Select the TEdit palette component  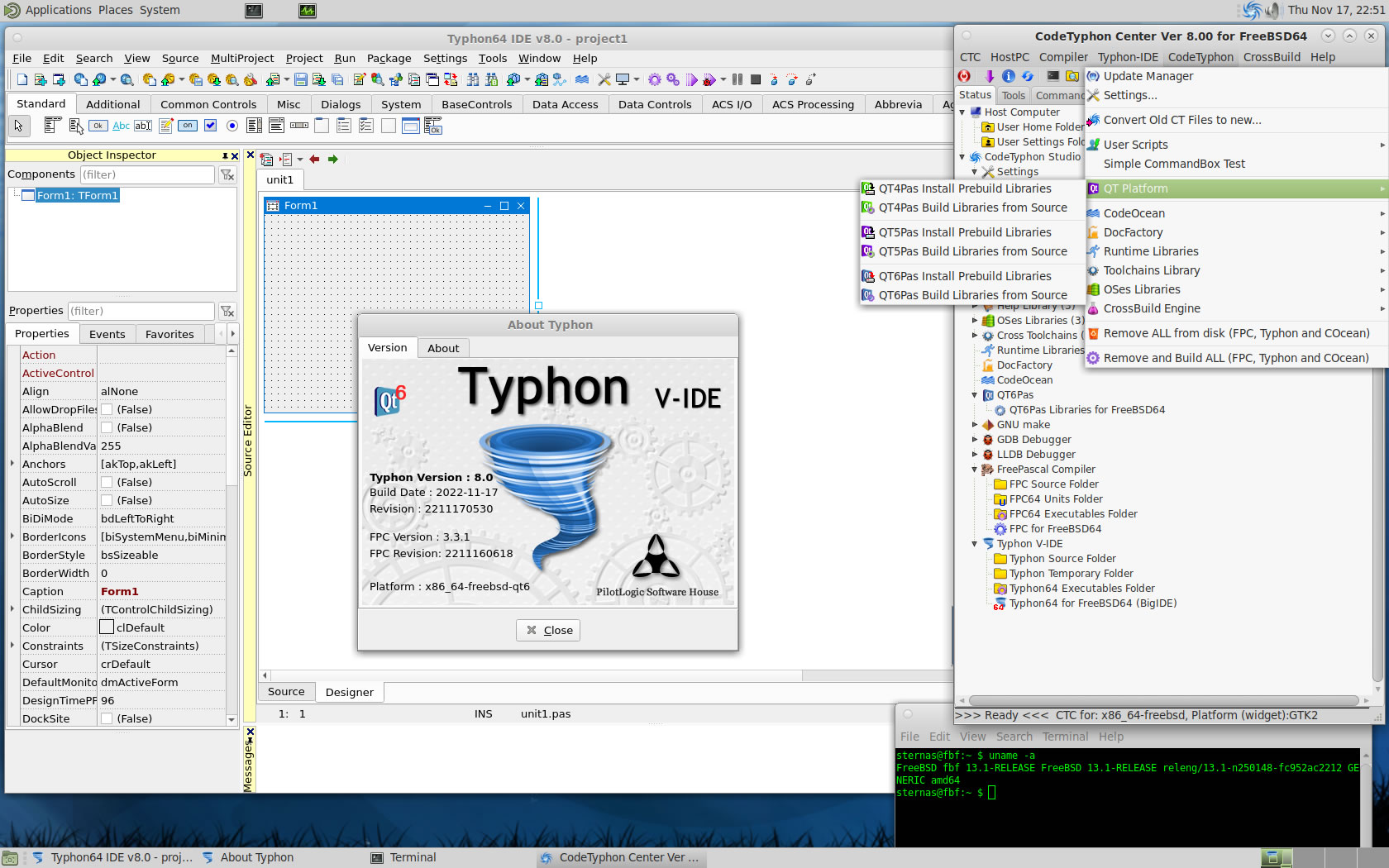(x=143, y=126)
